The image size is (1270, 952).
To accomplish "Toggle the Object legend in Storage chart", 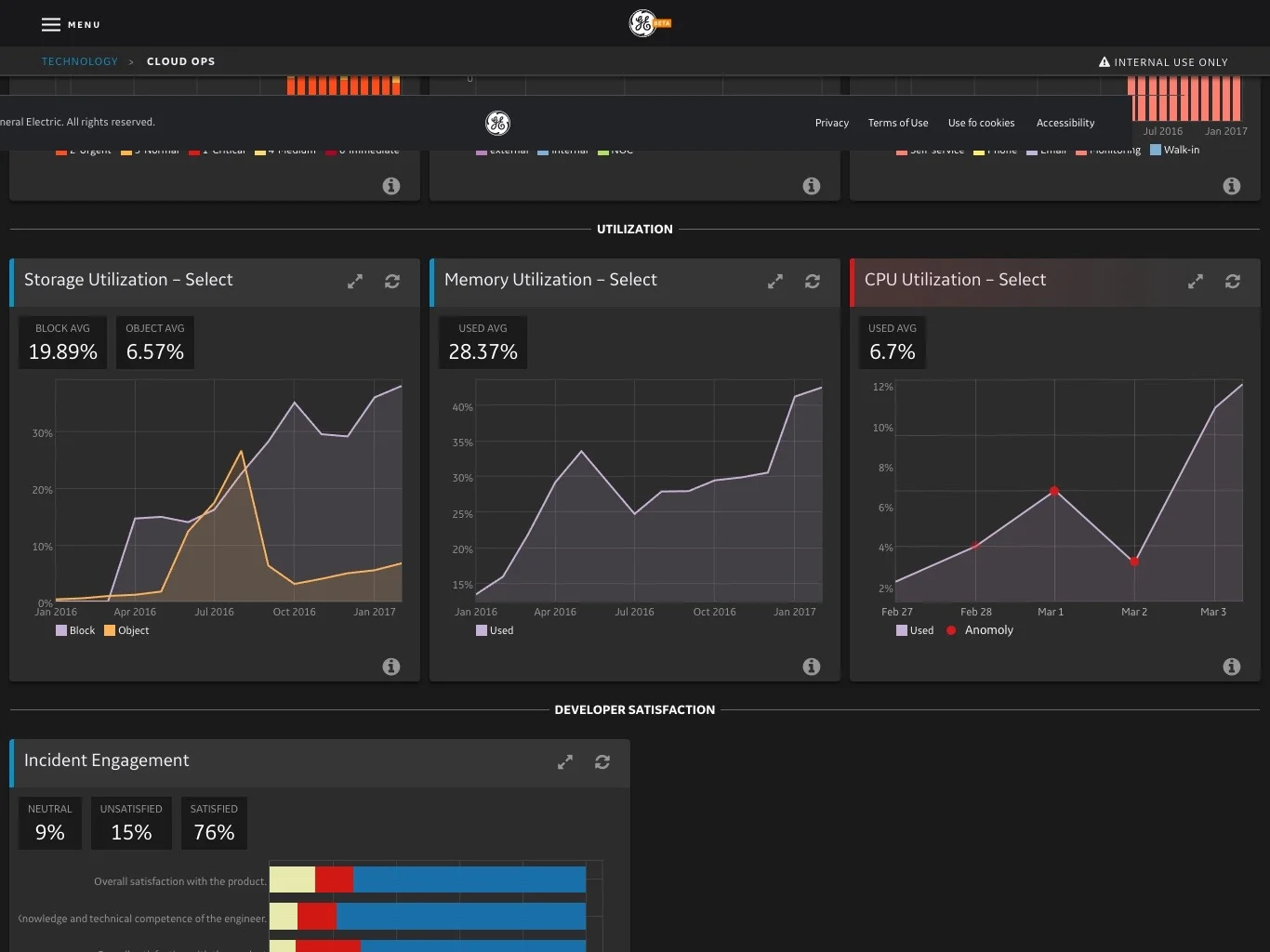I will 126,630.
